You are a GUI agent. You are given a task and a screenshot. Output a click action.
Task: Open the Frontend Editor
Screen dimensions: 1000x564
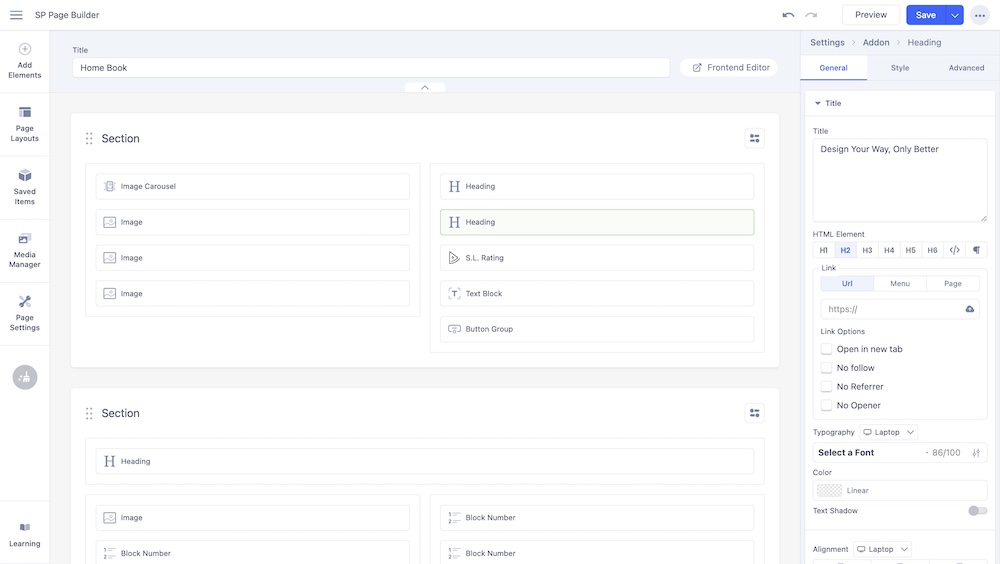click(729, 67)
